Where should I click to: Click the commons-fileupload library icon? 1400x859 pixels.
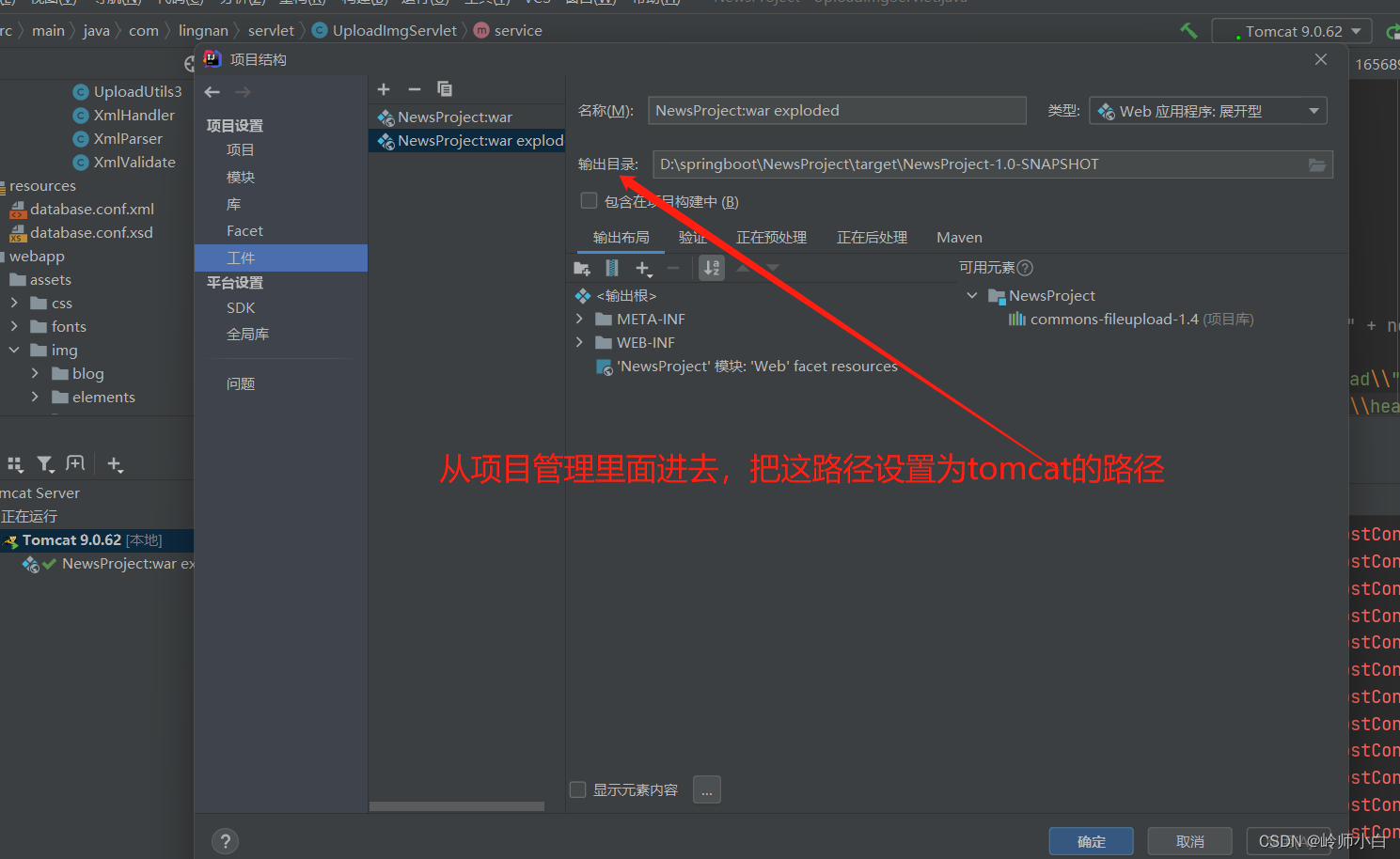click(1016, 320)
